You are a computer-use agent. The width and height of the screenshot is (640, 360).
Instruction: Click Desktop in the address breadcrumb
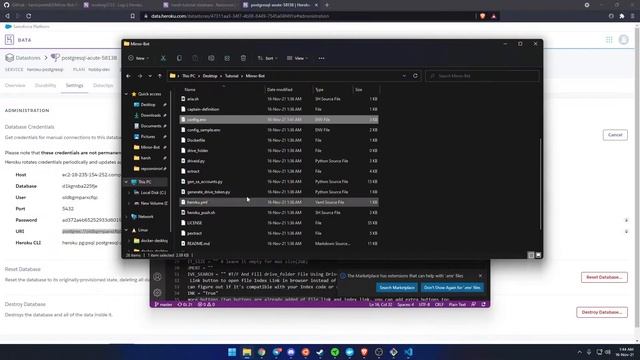210,76
